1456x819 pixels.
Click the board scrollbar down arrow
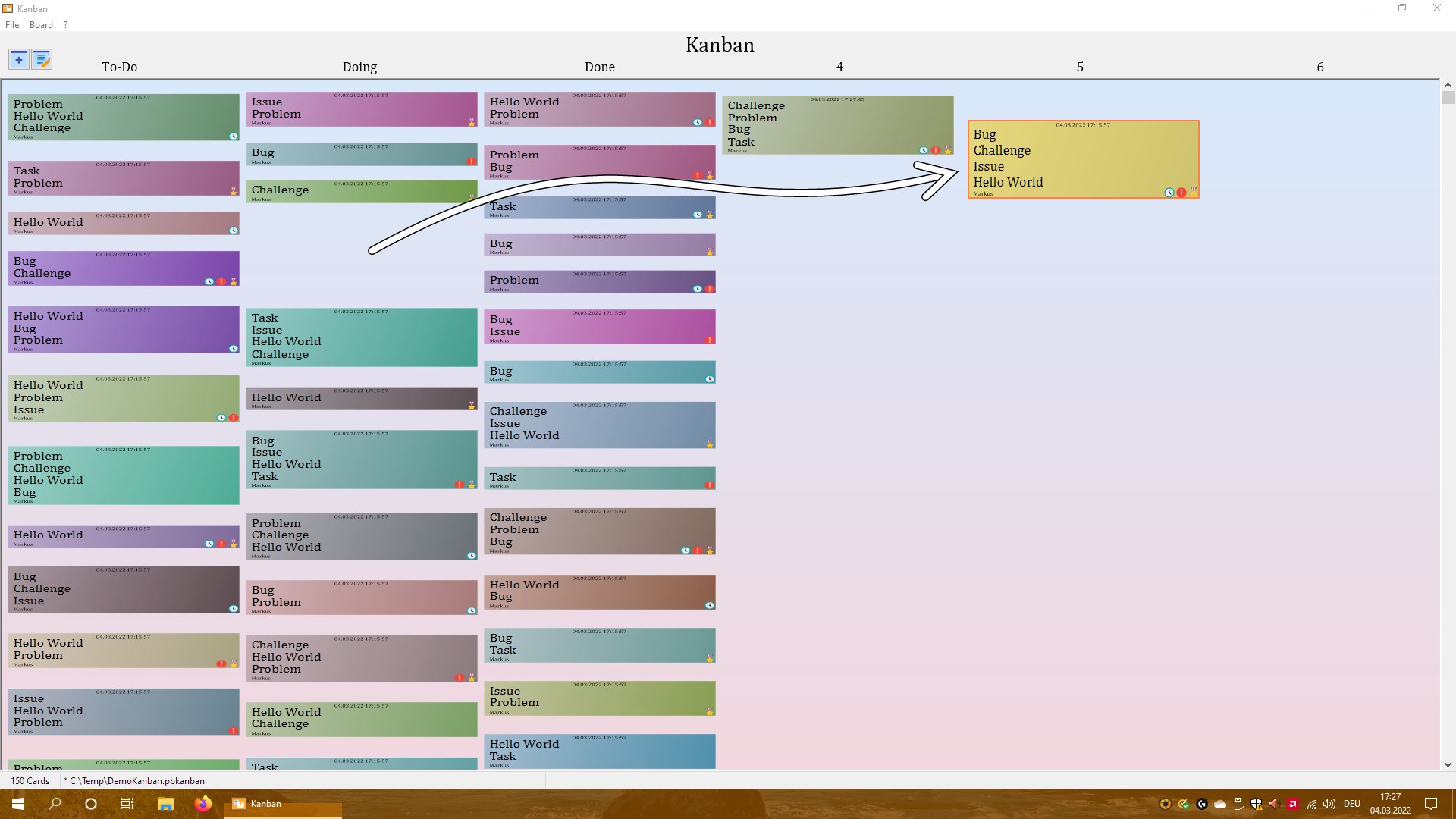pos(1447,765)
